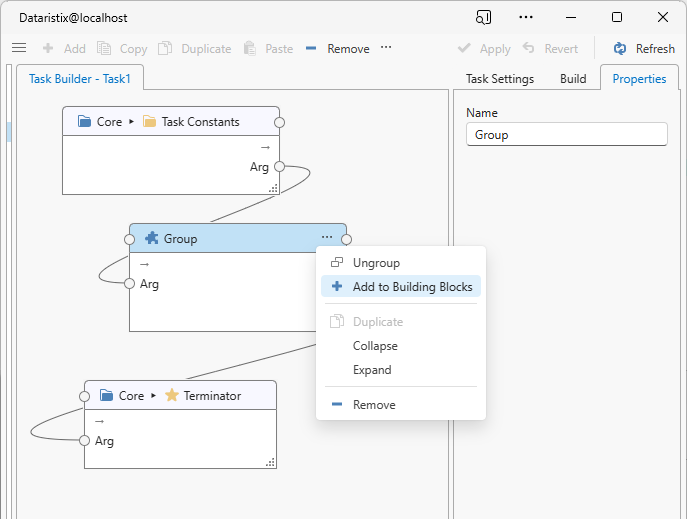The image size is (687, 519).
Task: Click the resize grip of Task Constants node
Action: [x=273, y=187]
